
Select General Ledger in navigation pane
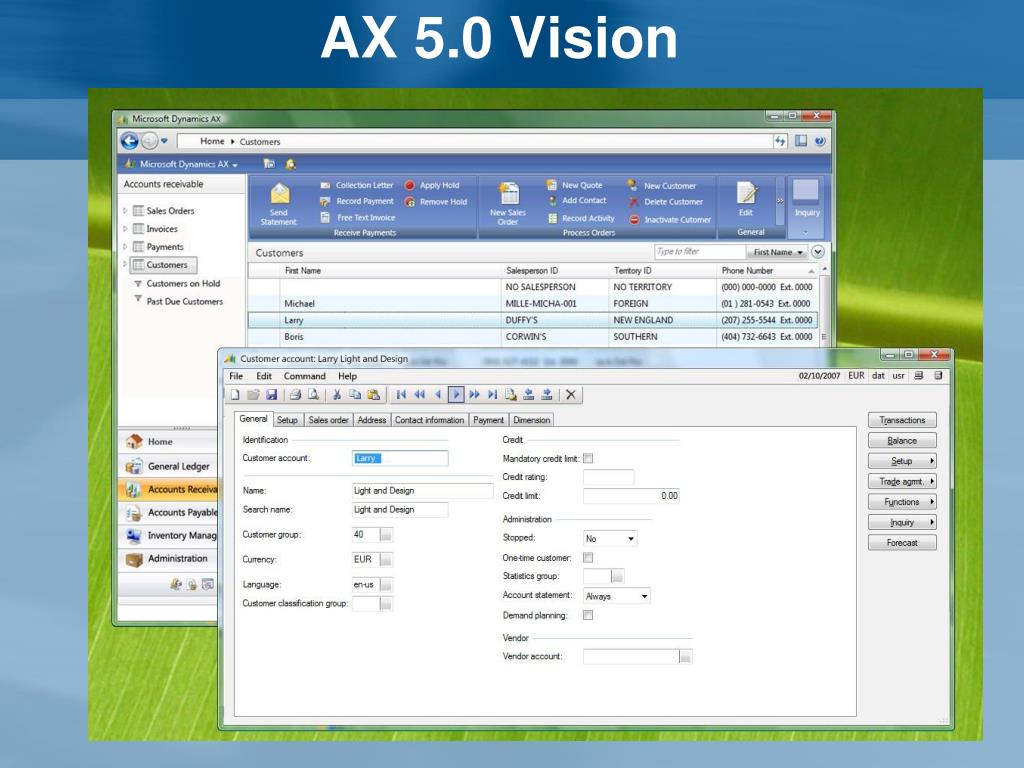tap(170, 466)
